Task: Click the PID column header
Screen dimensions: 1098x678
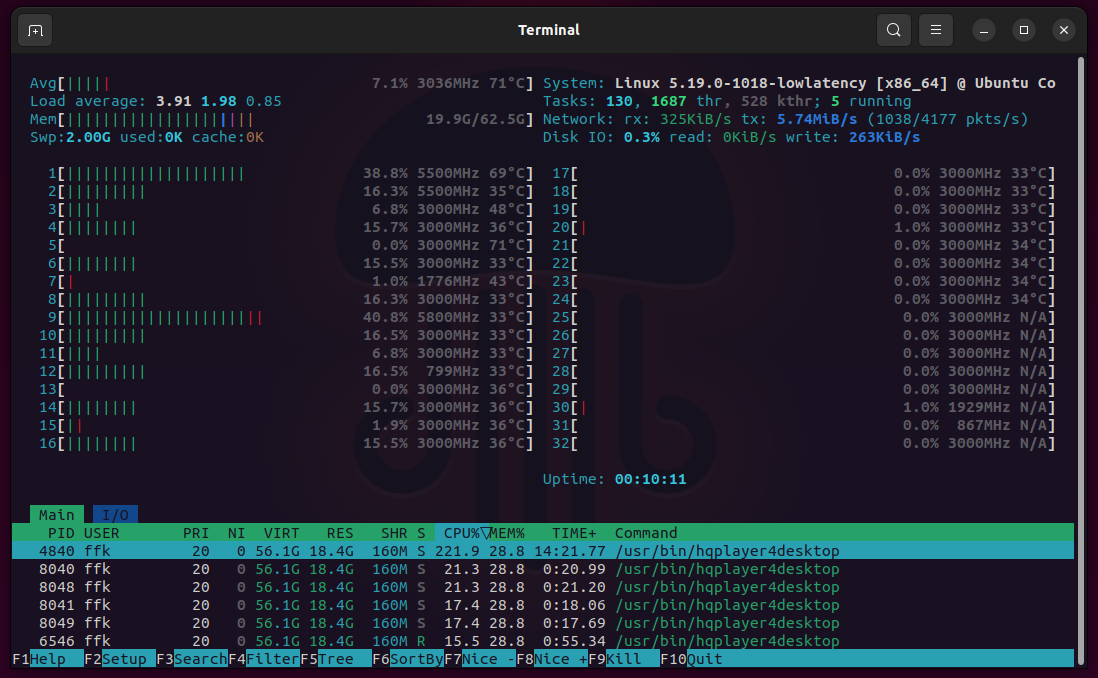Action: pyautogui.click(x=61, y=533)
